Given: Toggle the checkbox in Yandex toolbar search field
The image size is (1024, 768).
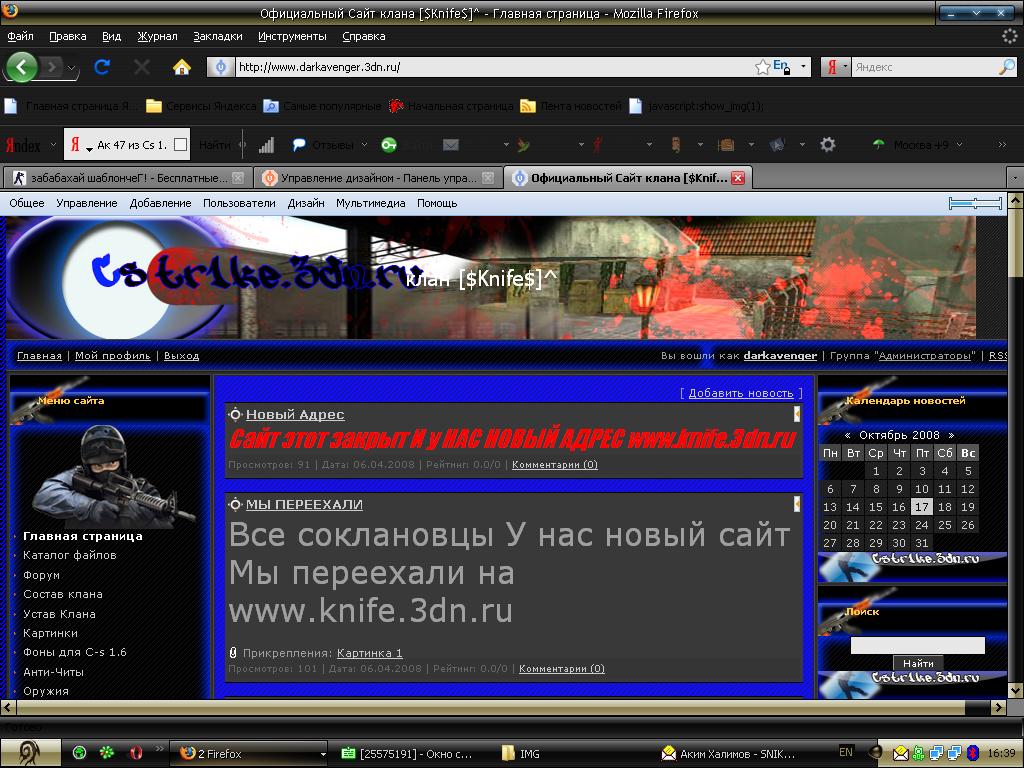Looking at the screenshot, I should (x=180, y=145).
